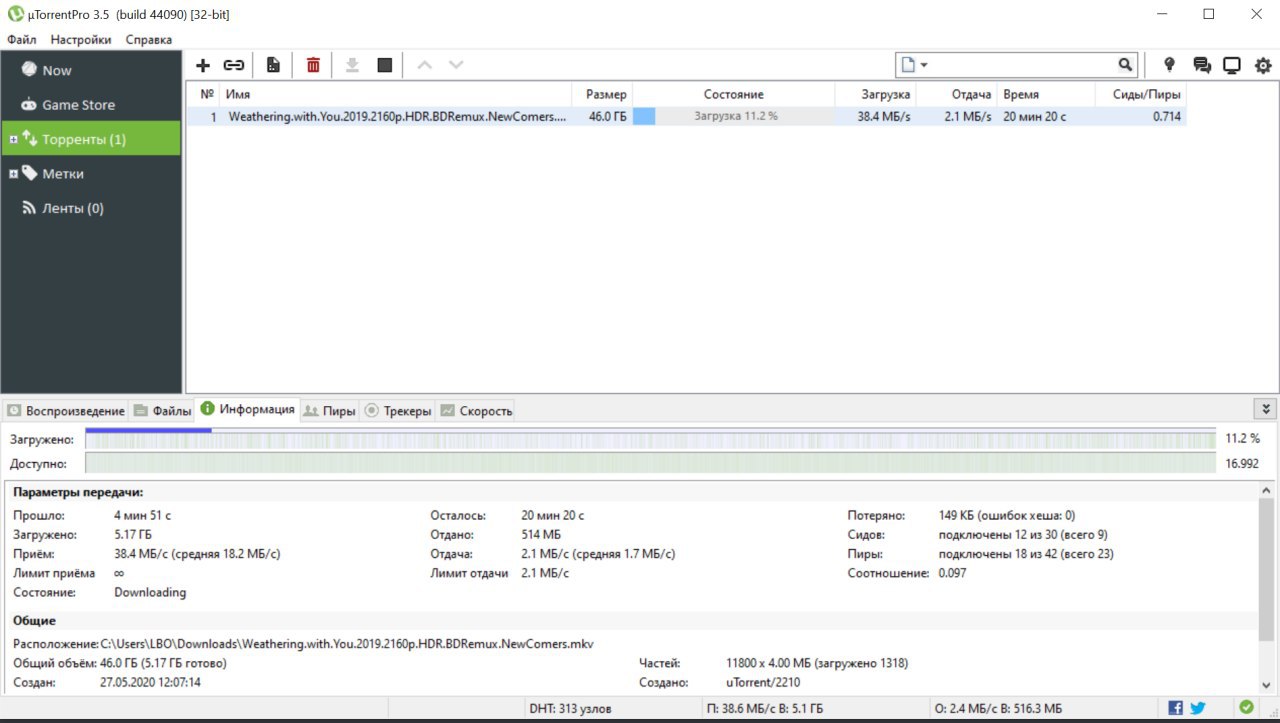
Task: Sort by the Состояние column header
Action: pyautogui.click(x=733, y=94)
